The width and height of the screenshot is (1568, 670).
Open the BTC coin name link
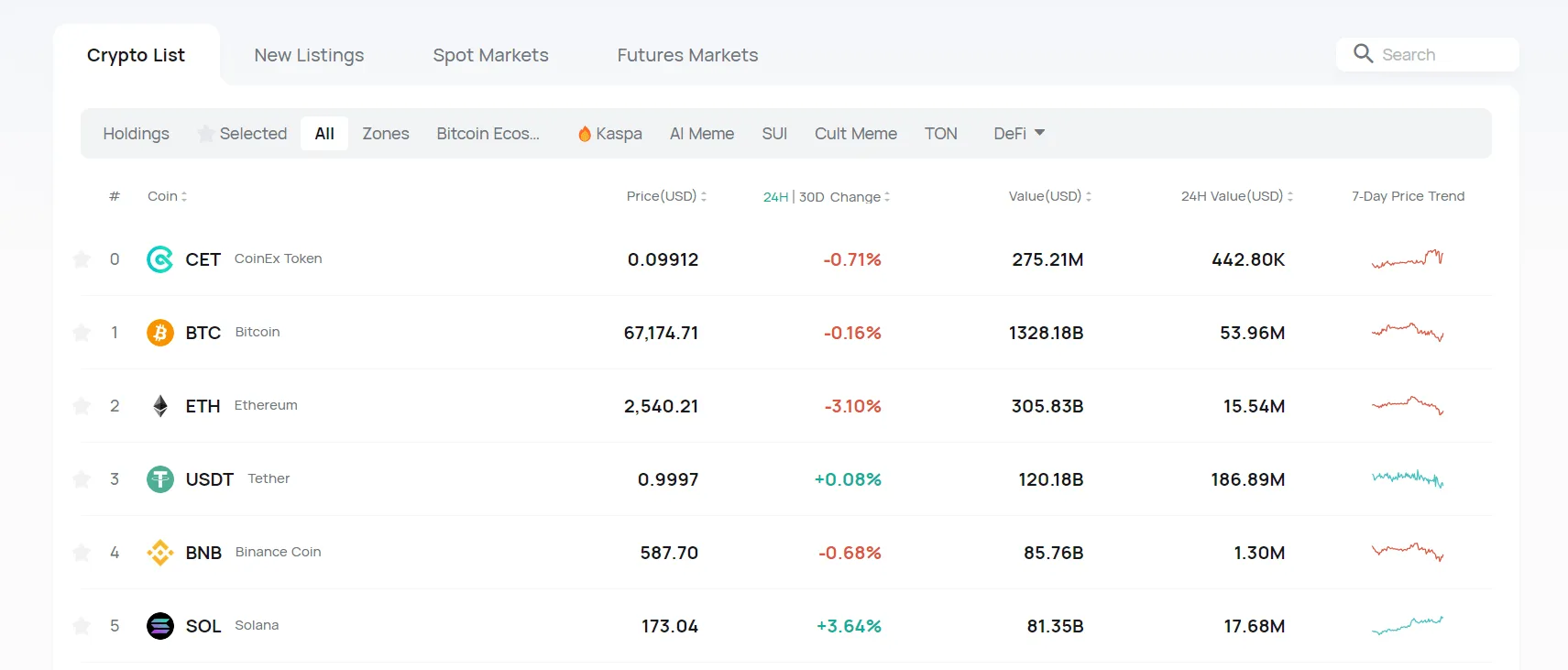(203, 333)
